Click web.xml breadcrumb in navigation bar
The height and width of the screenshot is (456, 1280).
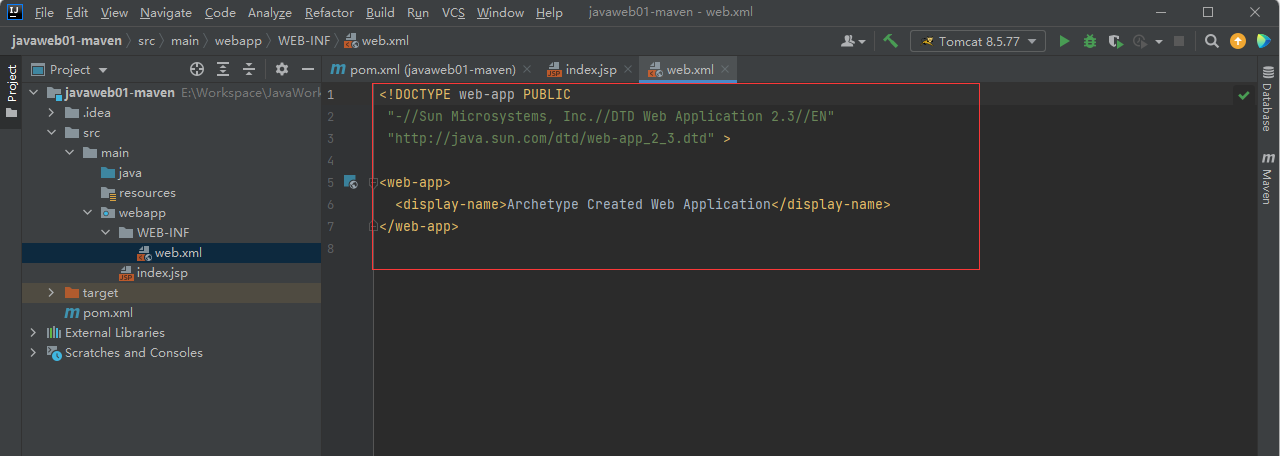point(377,41)
